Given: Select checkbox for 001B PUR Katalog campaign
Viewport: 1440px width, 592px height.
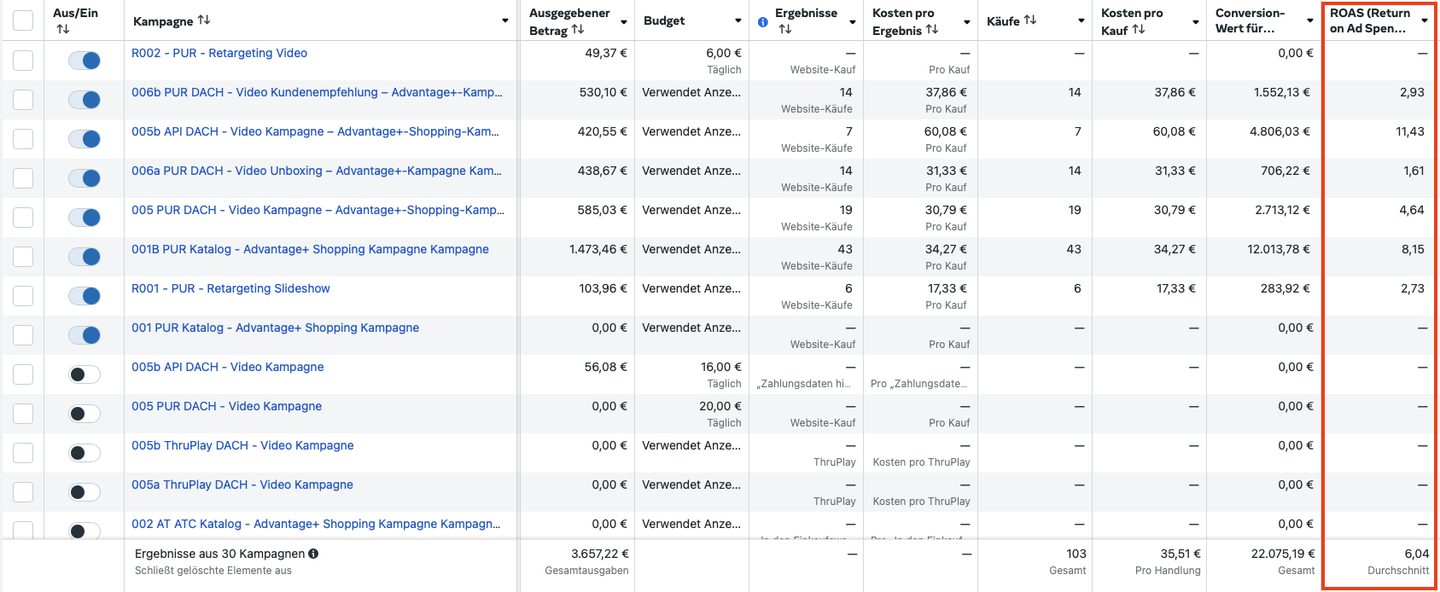Looking at the screenshot, I should (23, 256).
